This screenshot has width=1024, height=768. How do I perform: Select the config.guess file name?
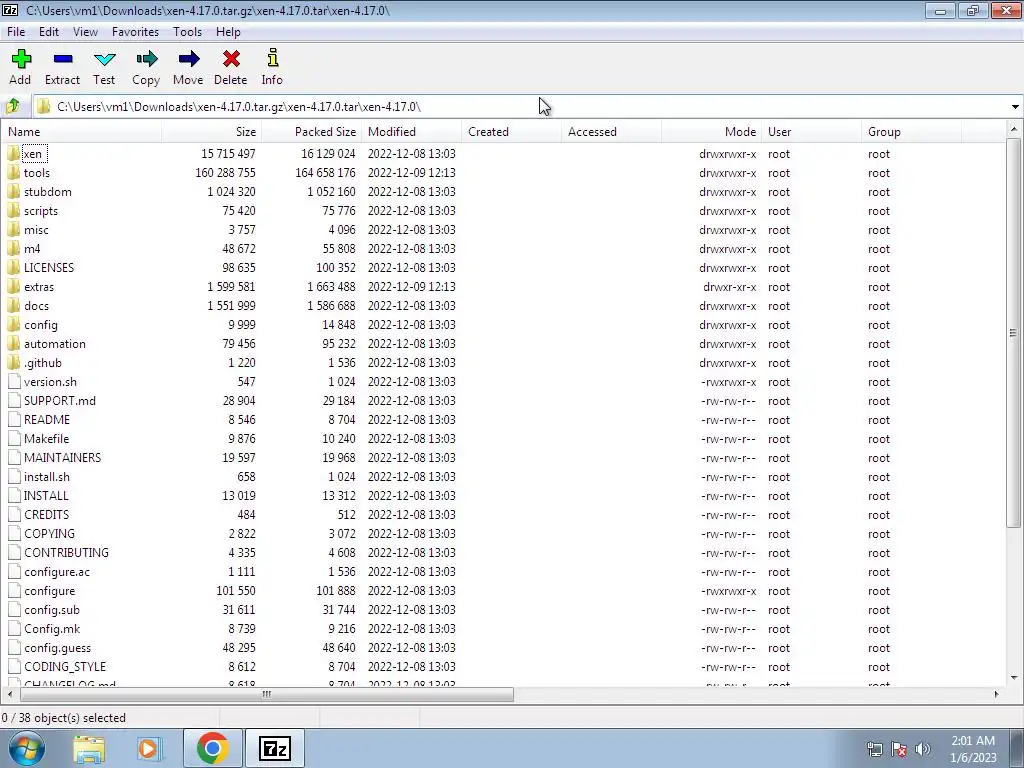57,647
